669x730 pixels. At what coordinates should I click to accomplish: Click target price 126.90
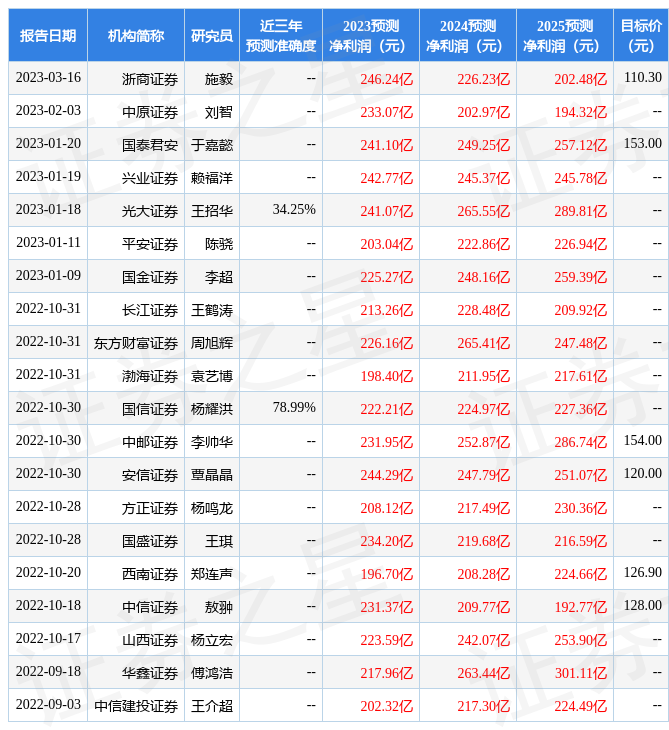pyautogui.click(x=642, y=573)
